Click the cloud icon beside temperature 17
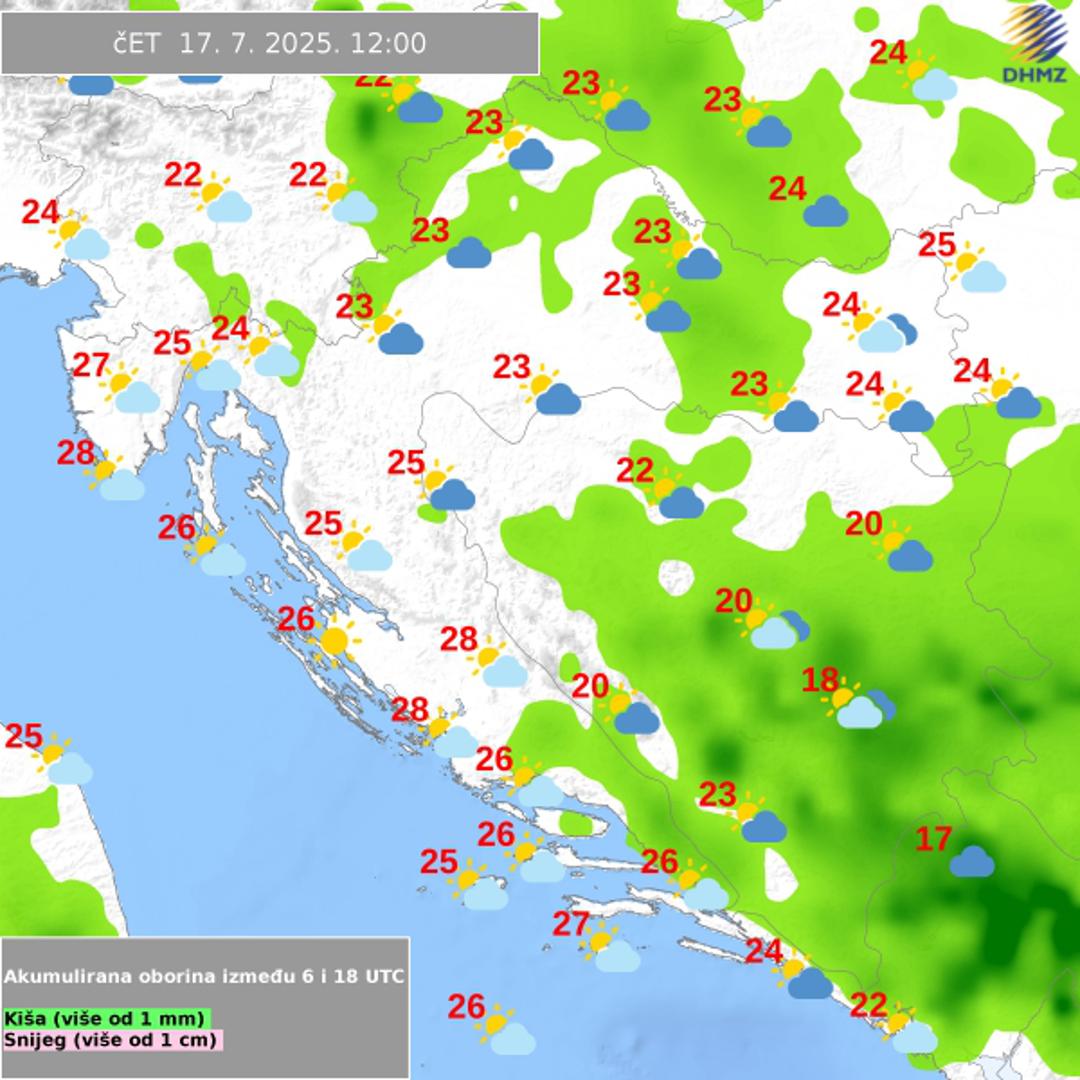The width and height of the screenshot is (1080, 1080). coord(971,860)
